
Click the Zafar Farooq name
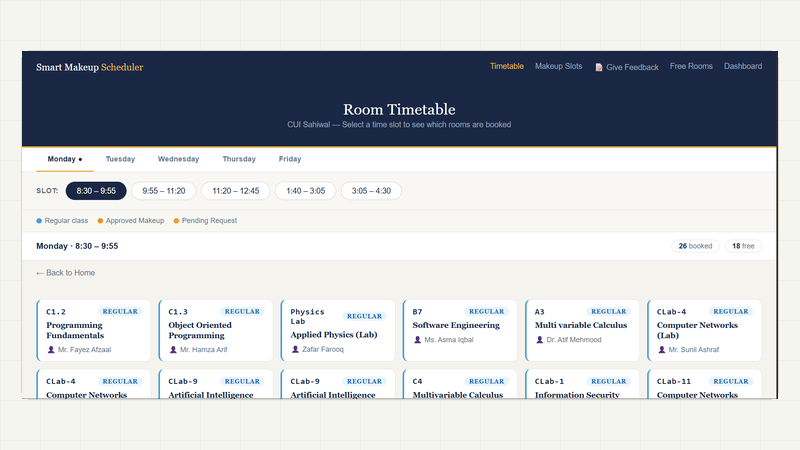323,349
